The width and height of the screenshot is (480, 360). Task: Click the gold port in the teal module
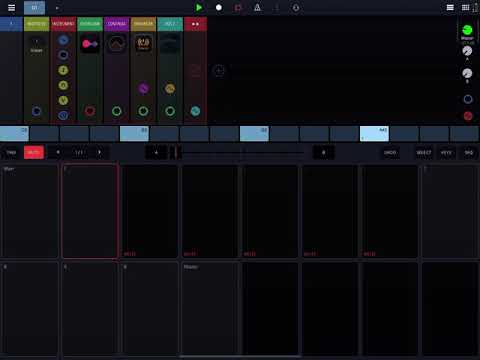coord(170,89)
